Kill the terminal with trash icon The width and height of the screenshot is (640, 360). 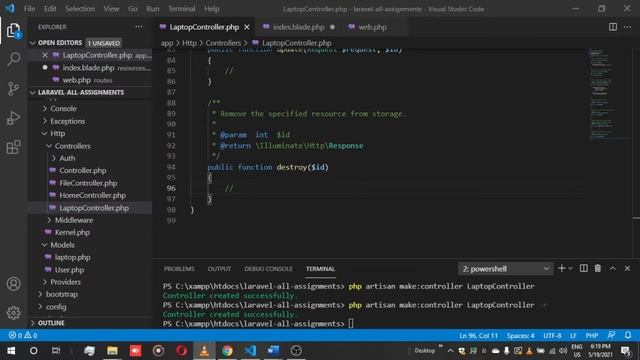[x=598, y=268]
